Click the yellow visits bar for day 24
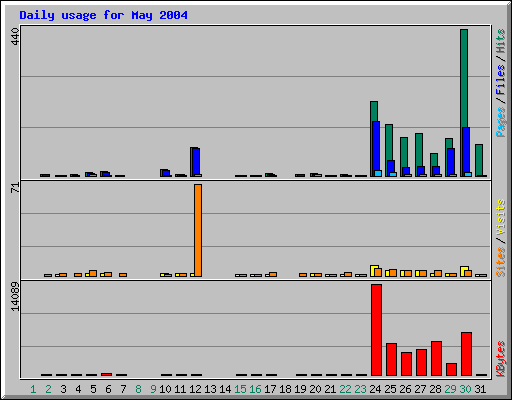The height and width of the screenshot is (400, 512). click(373, 271)
